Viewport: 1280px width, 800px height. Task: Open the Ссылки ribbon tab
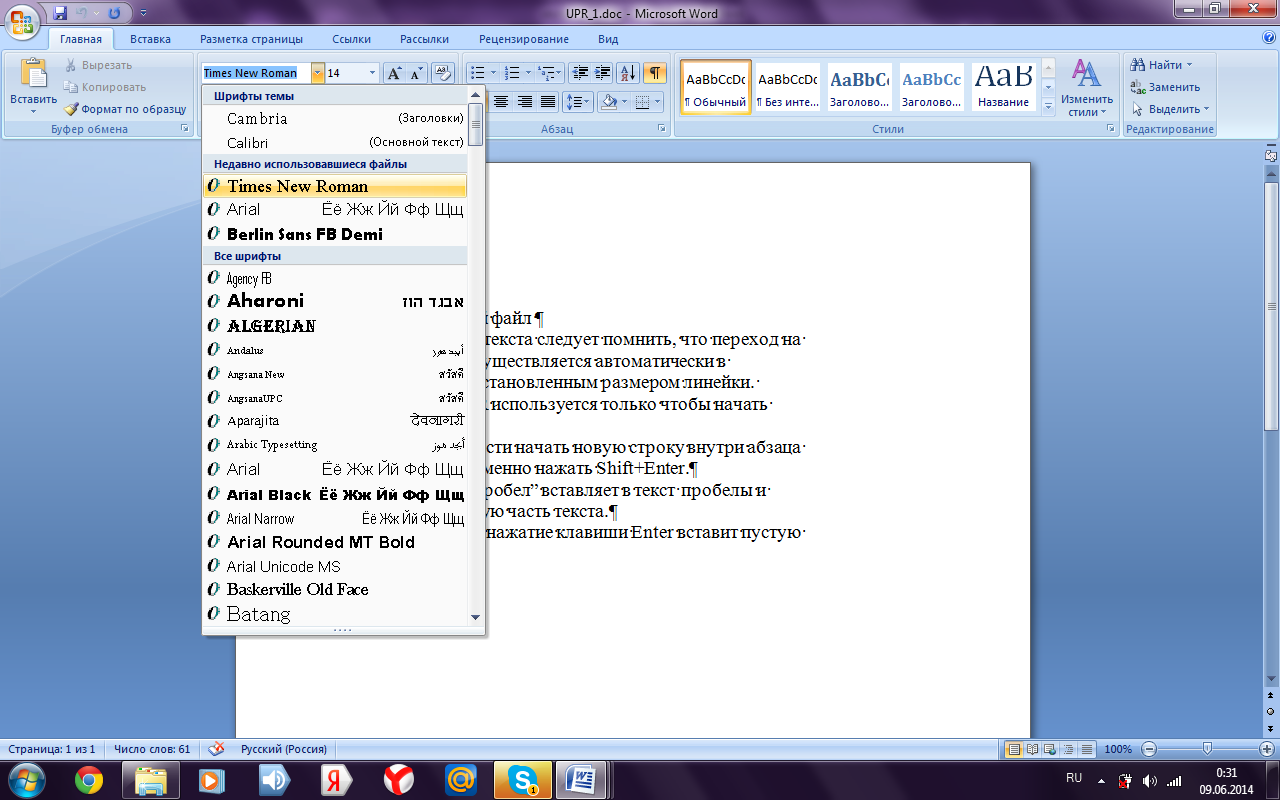click(x=351, y=39)
